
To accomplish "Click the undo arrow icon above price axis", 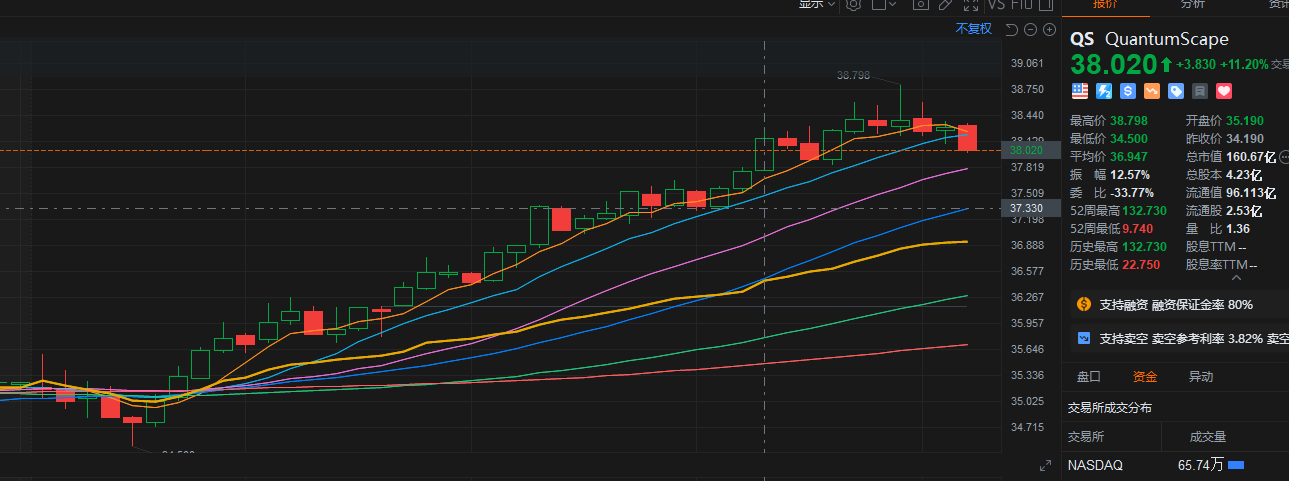I will click(x=1011, y=29).
